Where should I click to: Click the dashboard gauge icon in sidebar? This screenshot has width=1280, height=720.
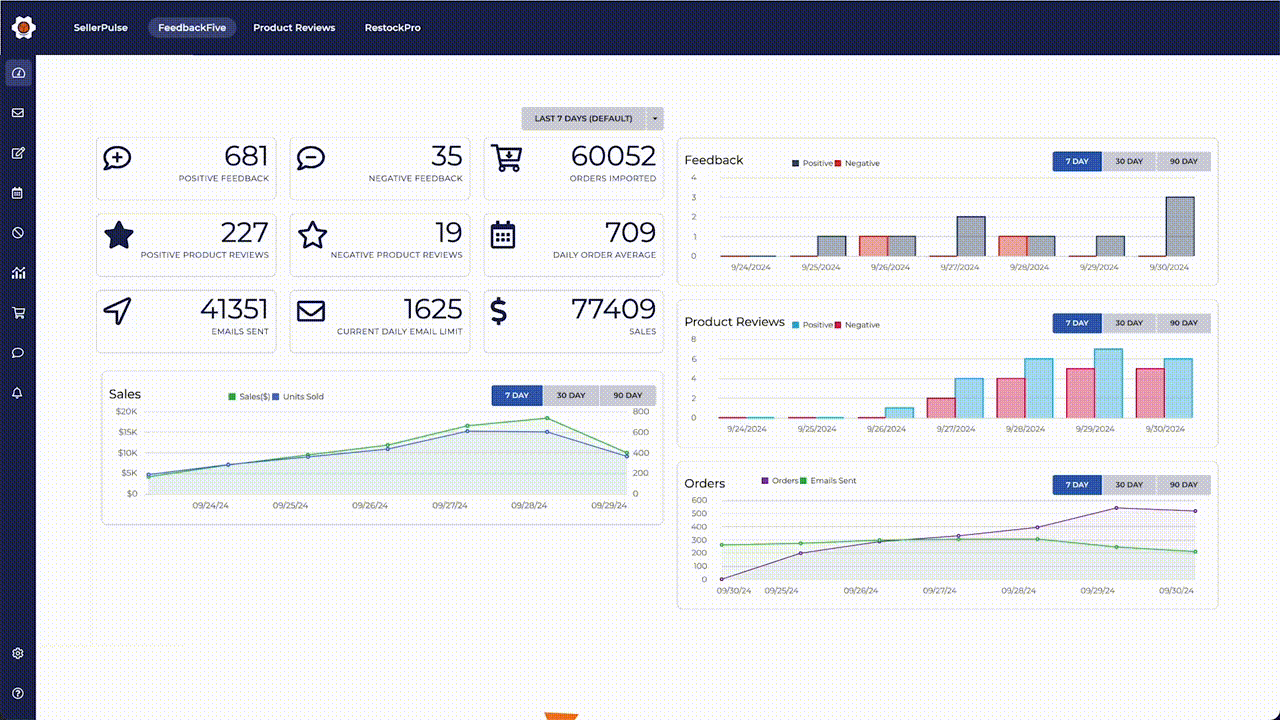pyautogui.click(x=18, y=73)
